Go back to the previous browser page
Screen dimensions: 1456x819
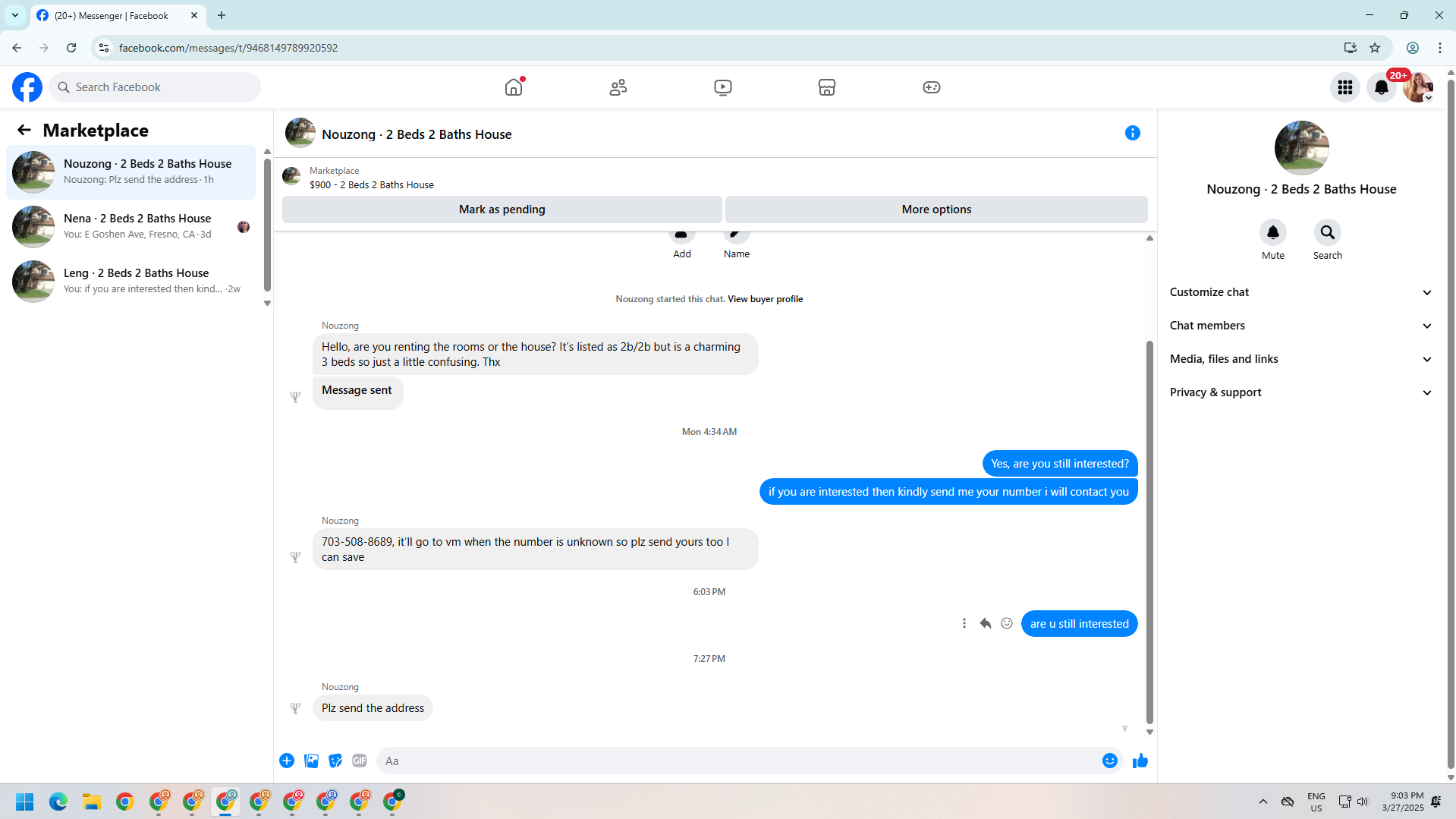tap(17, 48)
